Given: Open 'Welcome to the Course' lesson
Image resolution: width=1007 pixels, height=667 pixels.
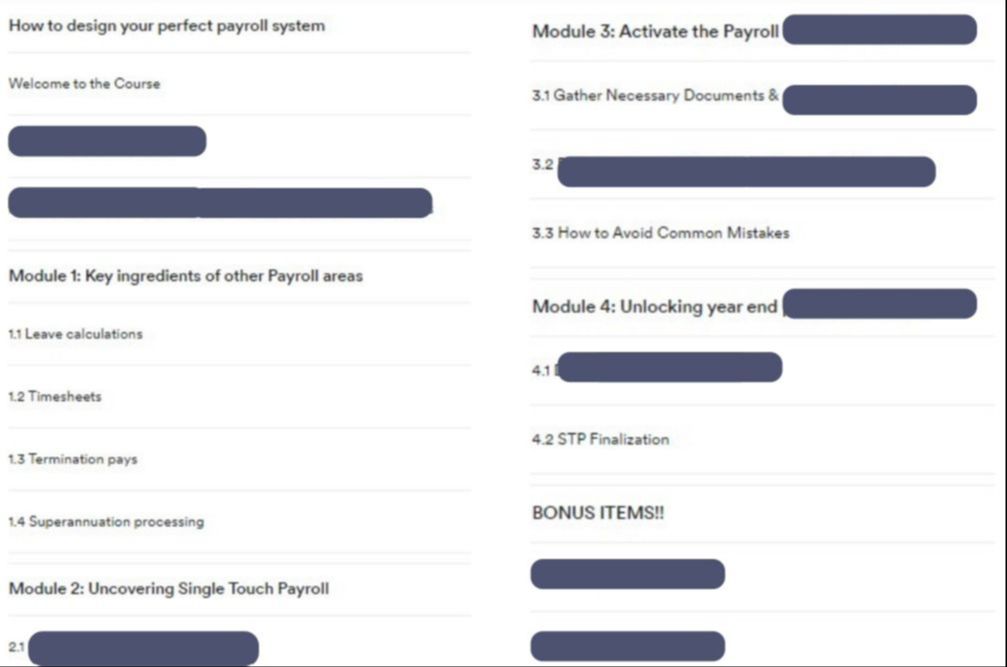Looking at the screenshot, I should coord(84,83).
